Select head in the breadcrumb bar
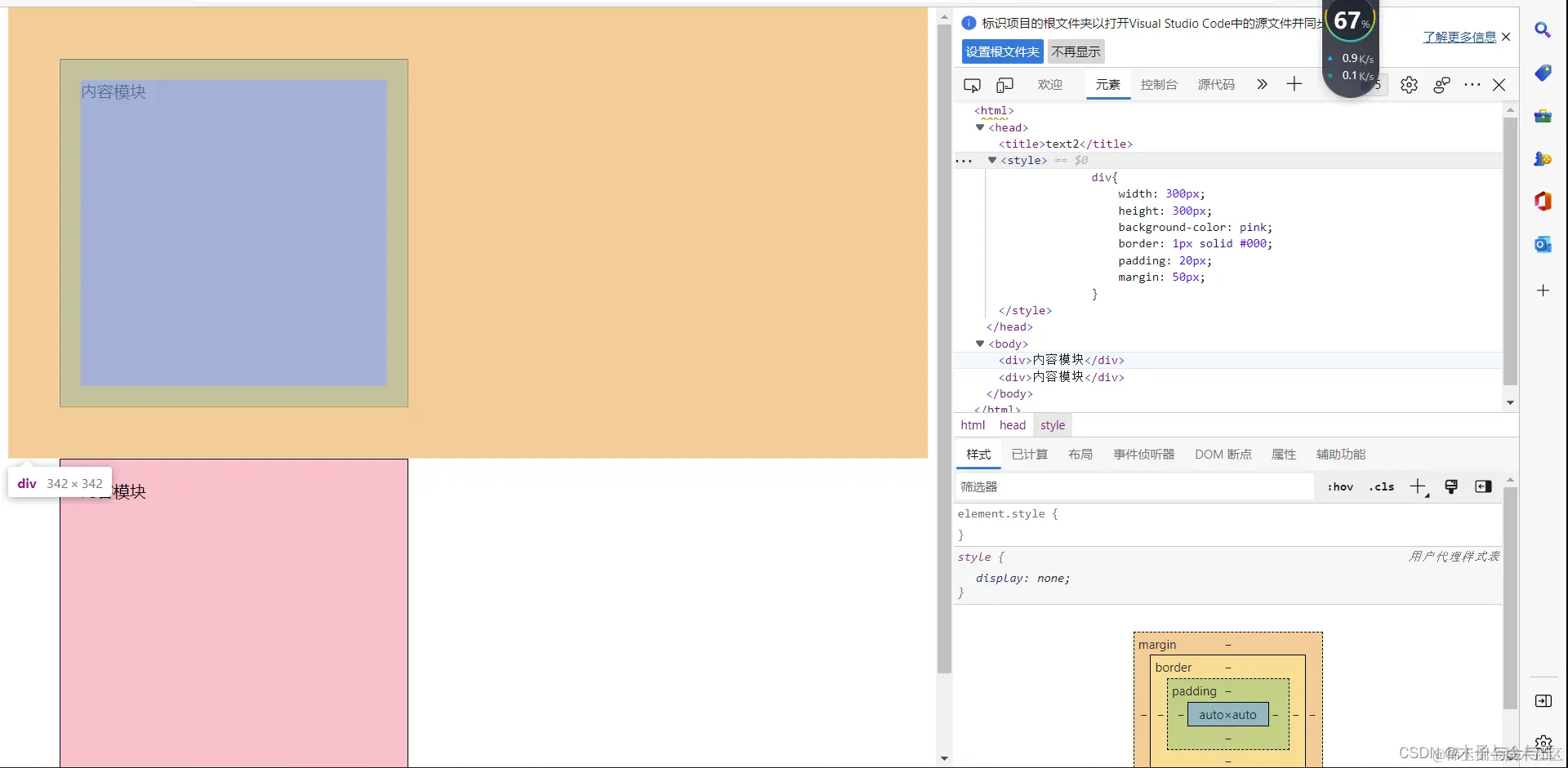 (1013, 425)
